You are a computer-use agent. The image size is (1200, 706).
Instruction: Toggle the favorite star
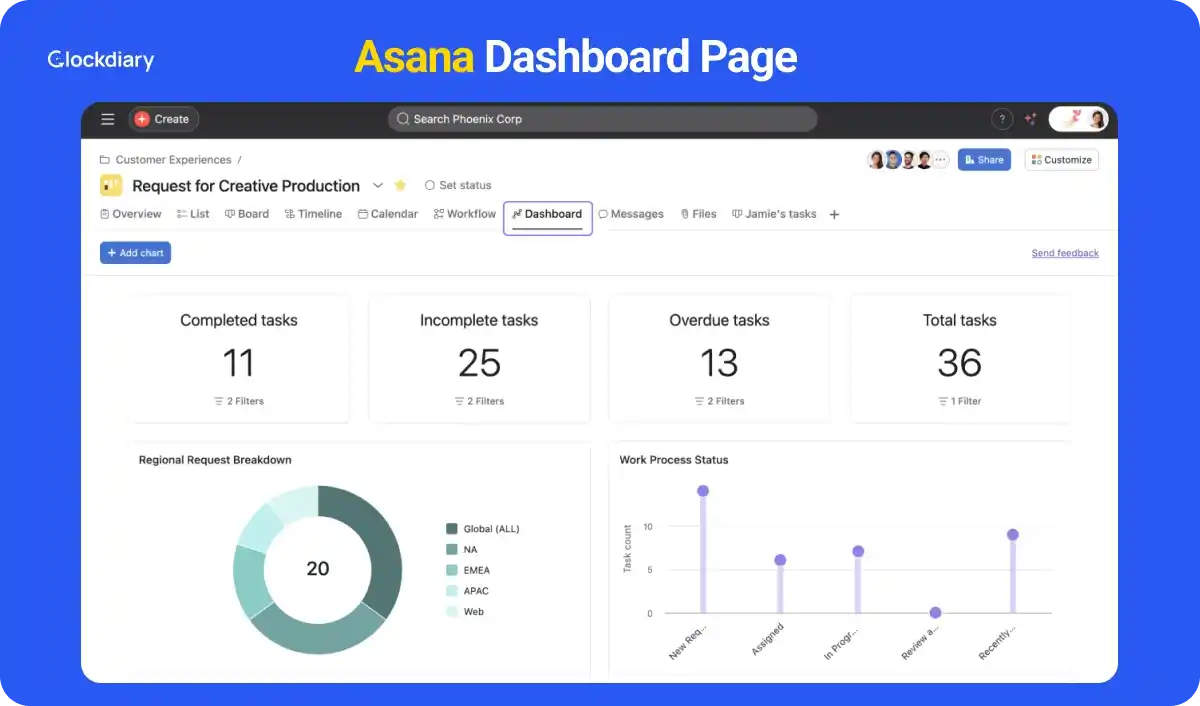click(401, 185)
